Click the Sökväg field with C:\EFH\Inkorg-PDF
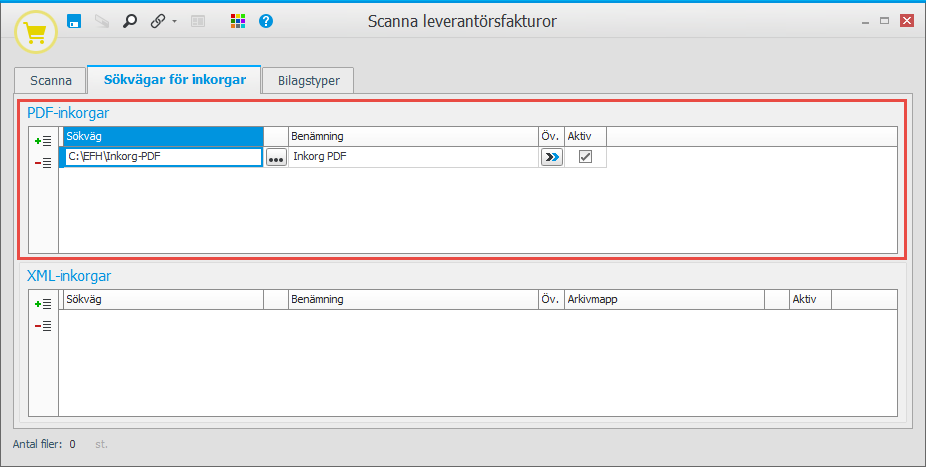926x467 pixels. [162, 157]
